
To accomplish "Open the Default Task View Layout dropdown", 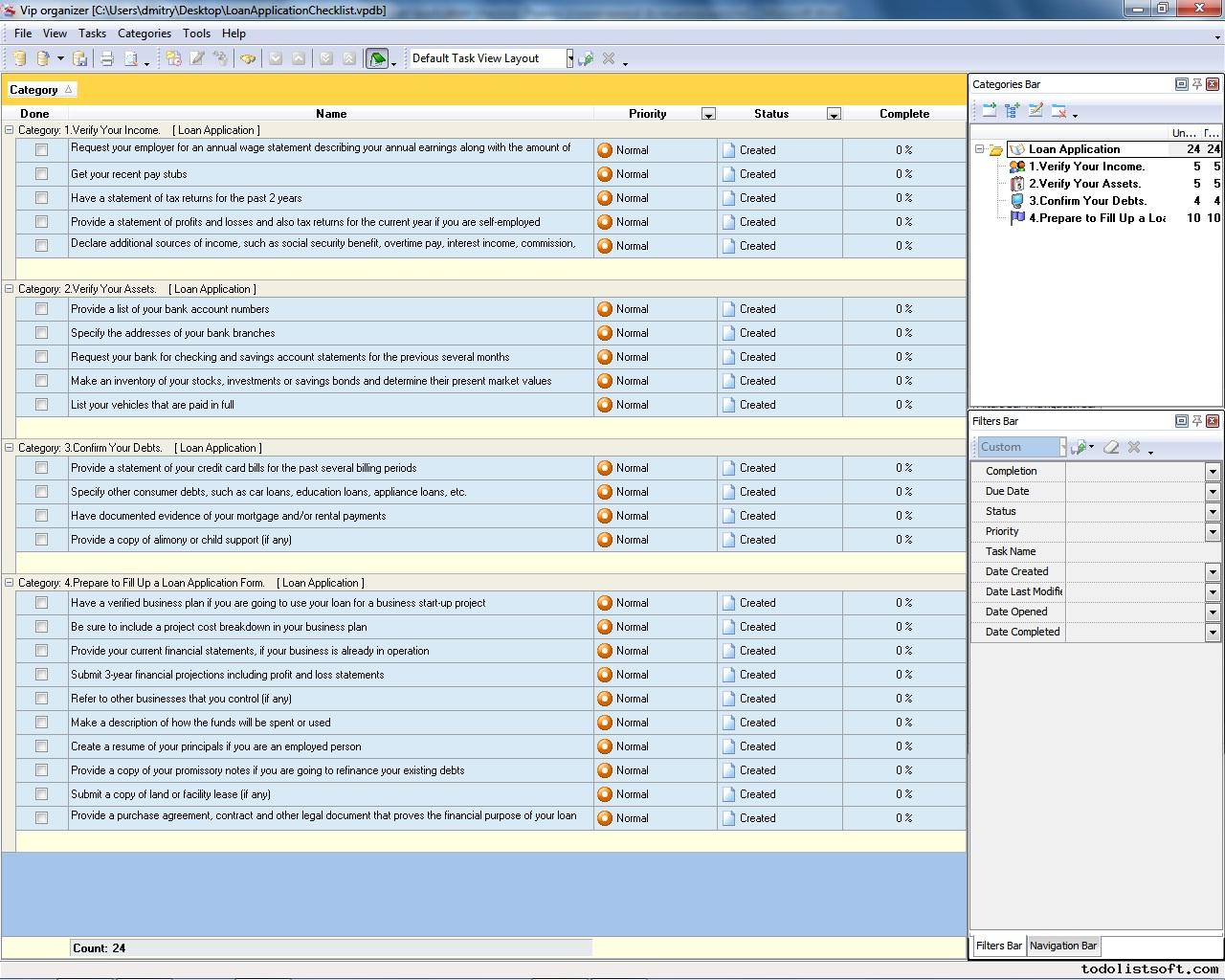I will [569, 58].
